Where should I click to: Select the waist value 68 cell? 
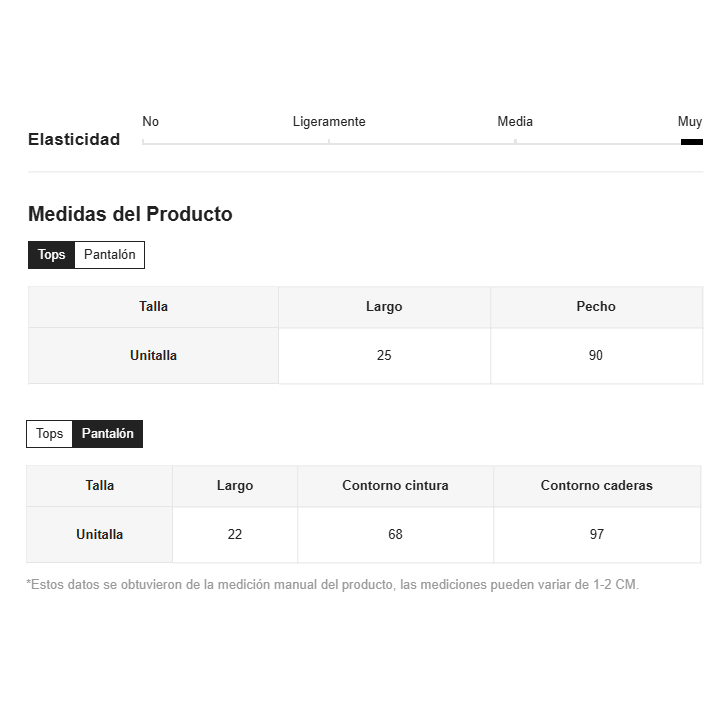coord(395,535)
